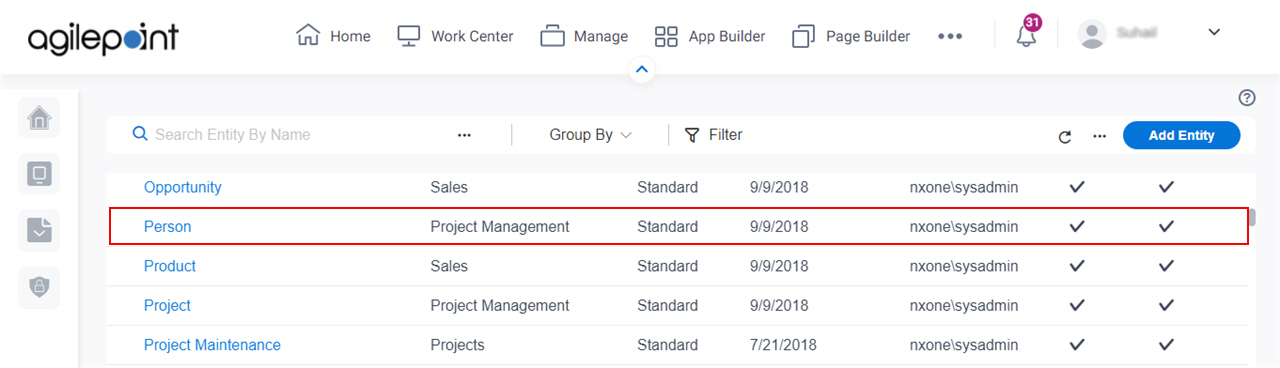Open the Product entity link
Image resolution: width=1280 pixels, height=368 pixels.
170,266
